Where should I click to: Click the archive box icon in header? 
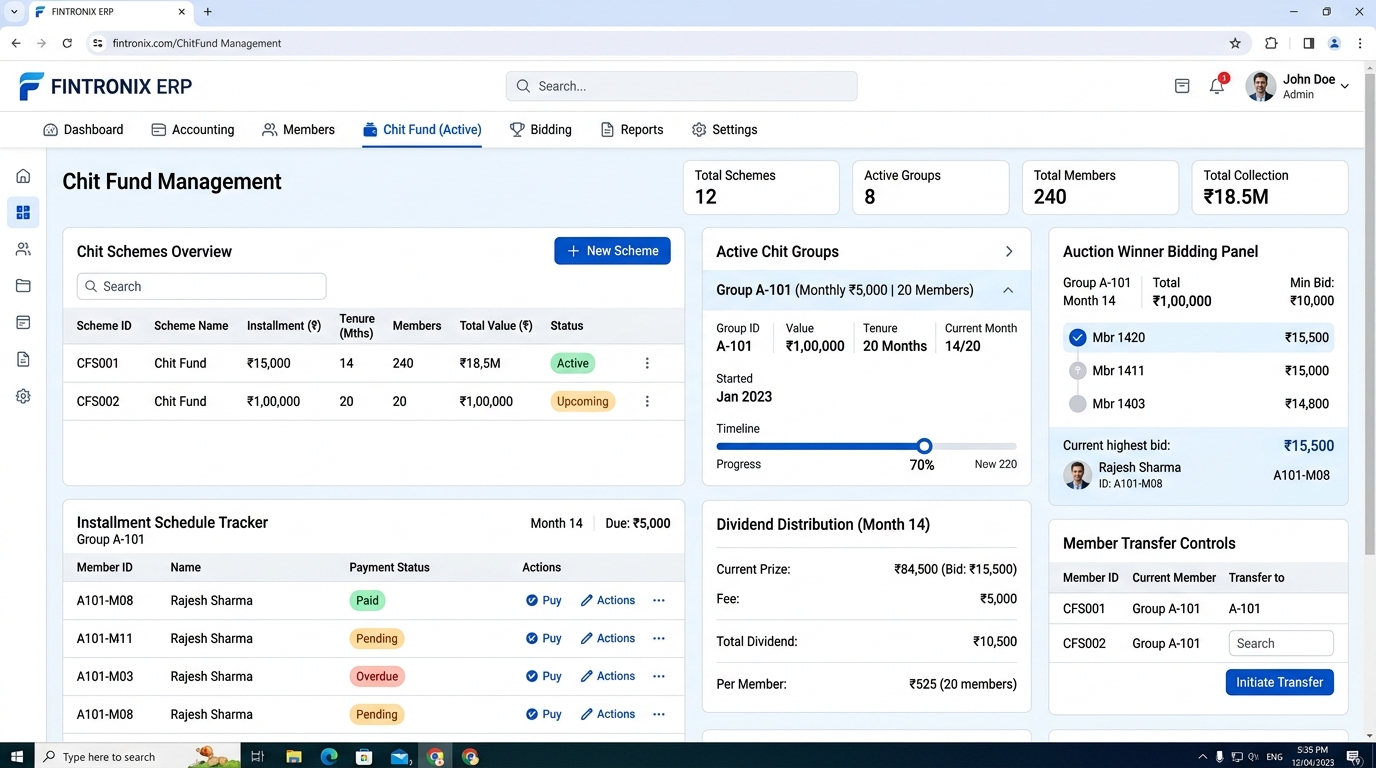pos(1182,86)
